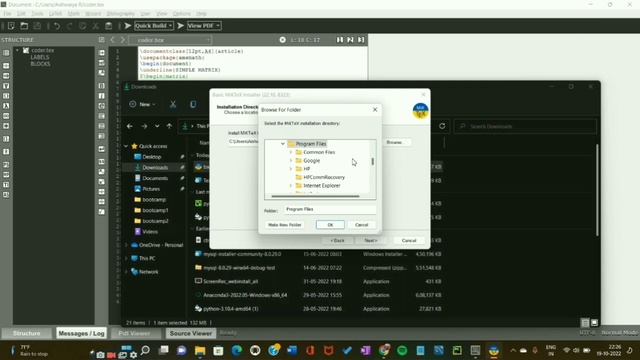Click Refresh icon in File Explorer
Screen dimensions: 640x360
pos(442,126)
